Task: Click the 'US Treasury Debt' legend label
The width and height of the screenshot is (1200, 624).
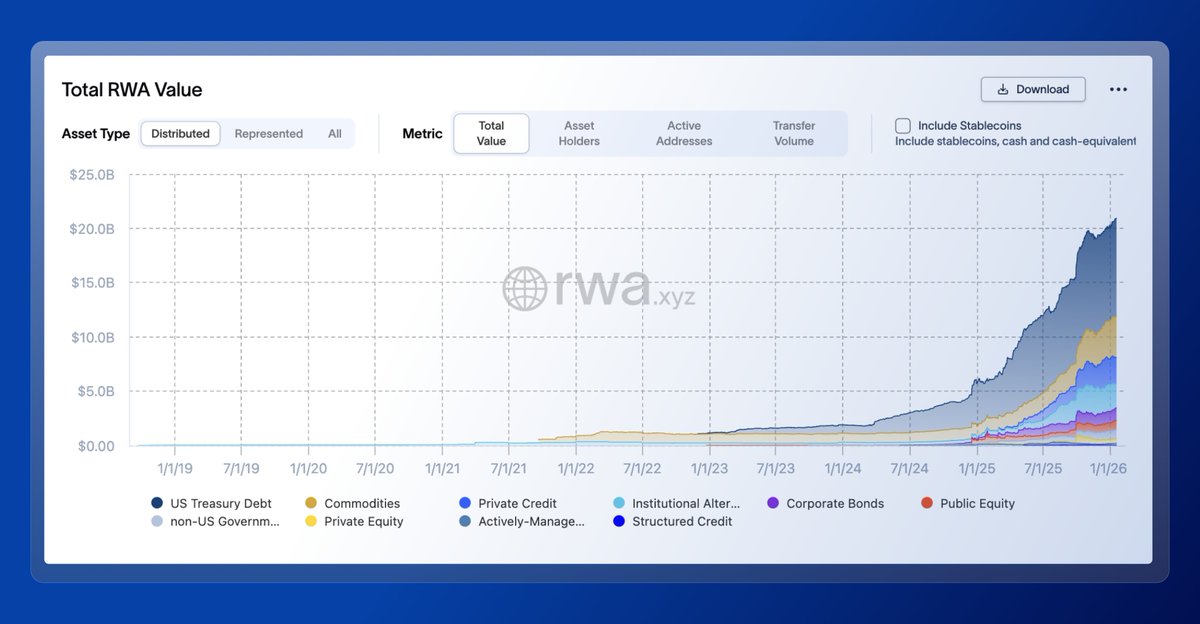Action: point(221,504)
